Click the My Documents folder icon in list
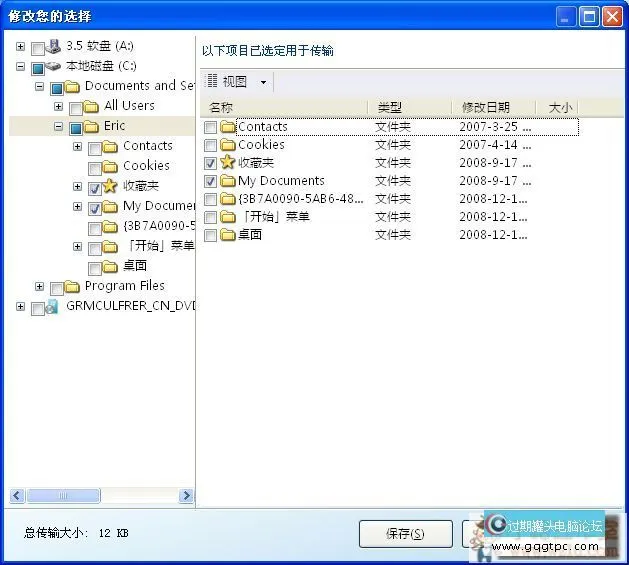The width and height of the screenshot is (629, 565). 228,181
